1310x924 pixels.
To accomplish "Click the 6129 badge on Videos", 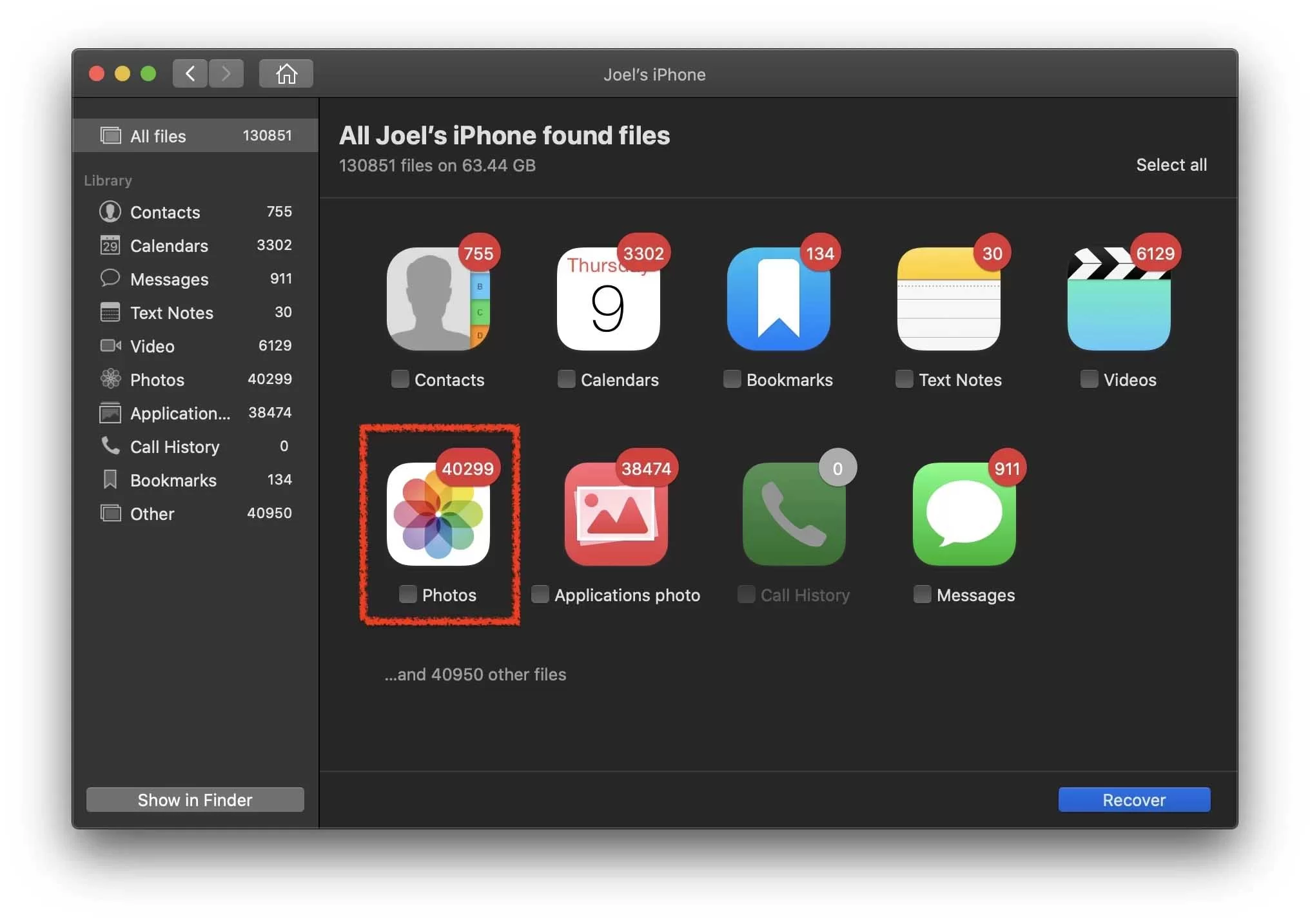I will click(1155, 253).
